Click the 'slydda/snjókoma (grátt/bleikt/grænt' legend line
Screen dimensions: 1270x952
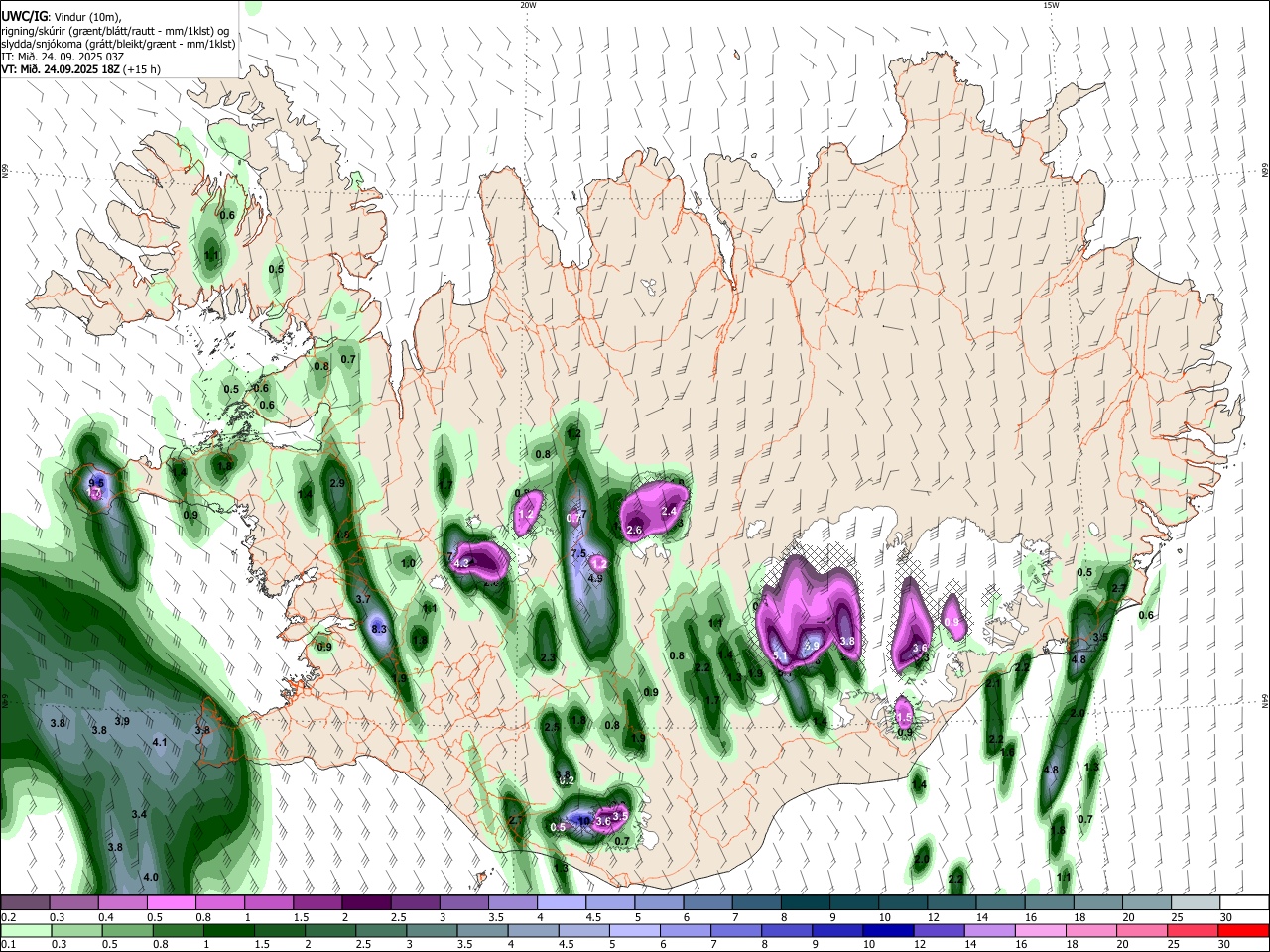(x=118, y=44)
